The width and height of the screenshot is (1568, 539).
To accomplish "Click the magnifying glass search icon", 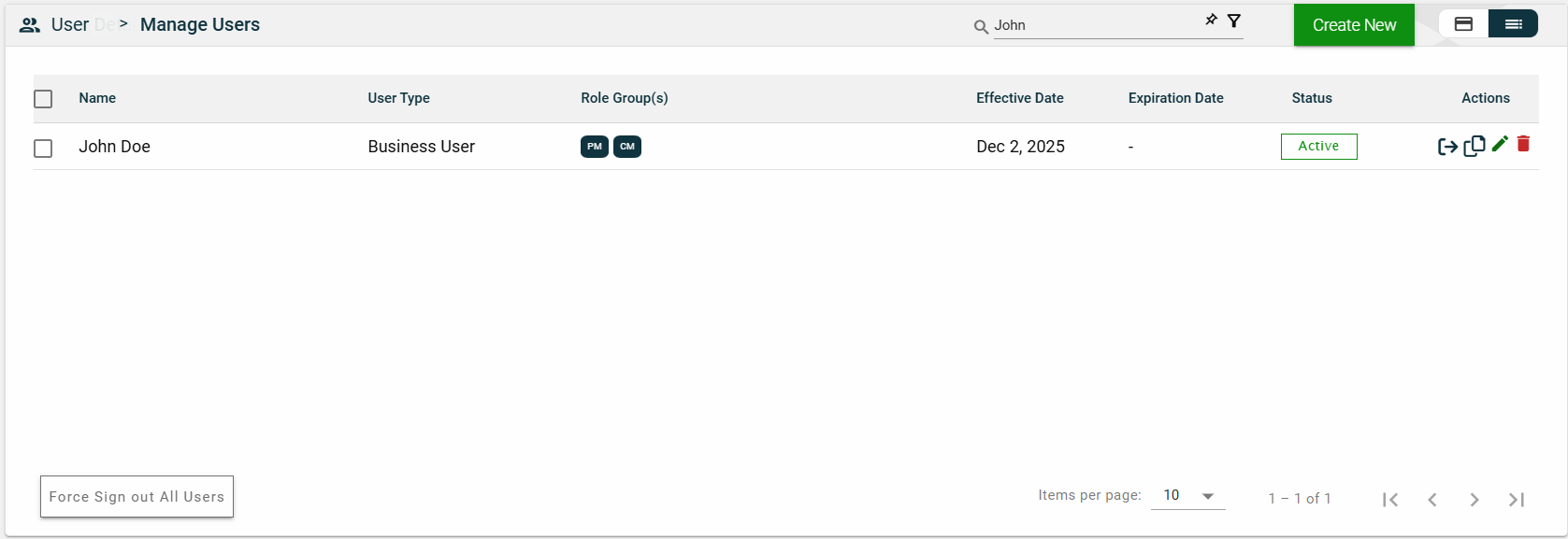I will 981,27.
